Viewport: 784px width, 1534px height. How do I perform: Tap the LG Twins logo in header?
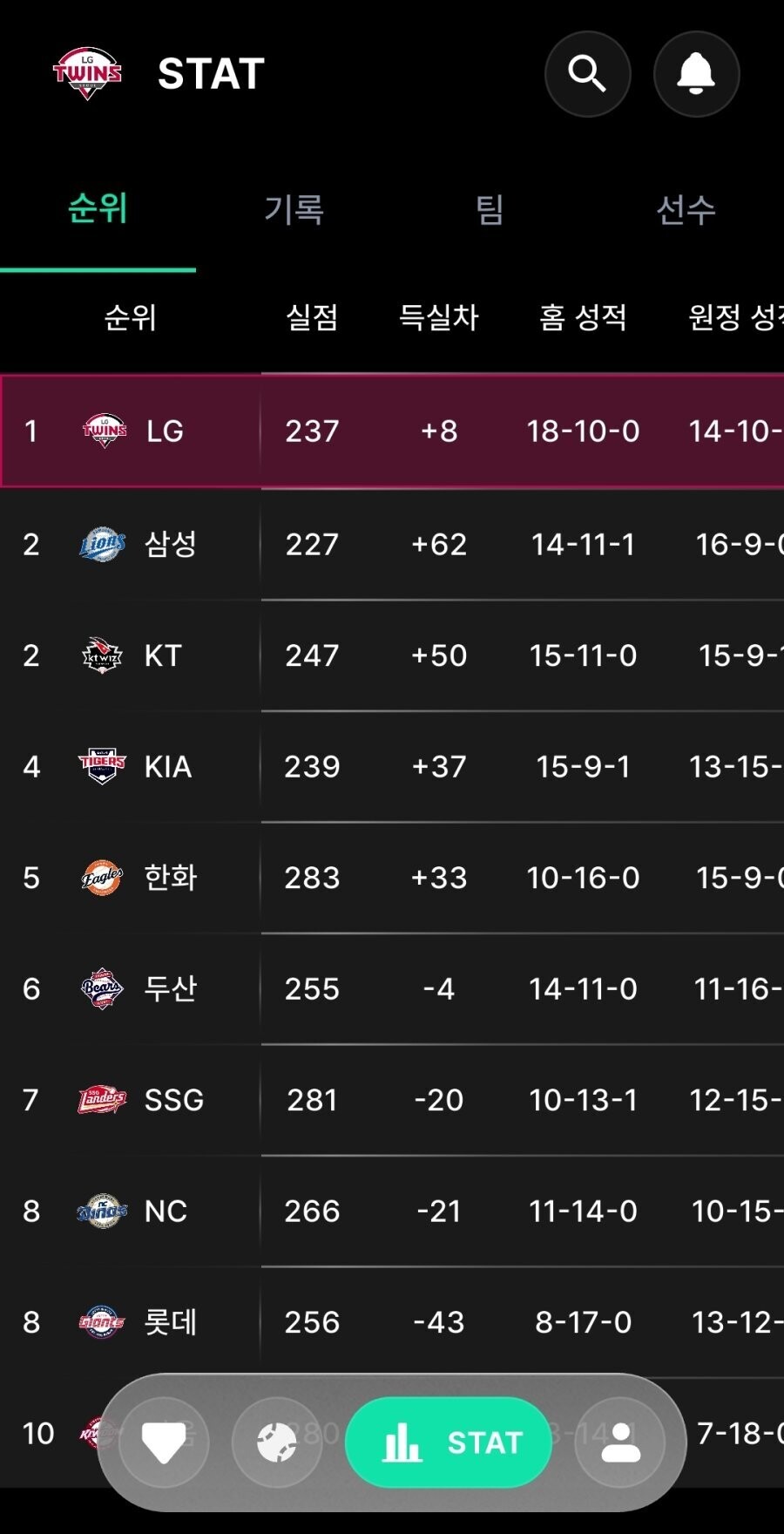click(87, 73)
